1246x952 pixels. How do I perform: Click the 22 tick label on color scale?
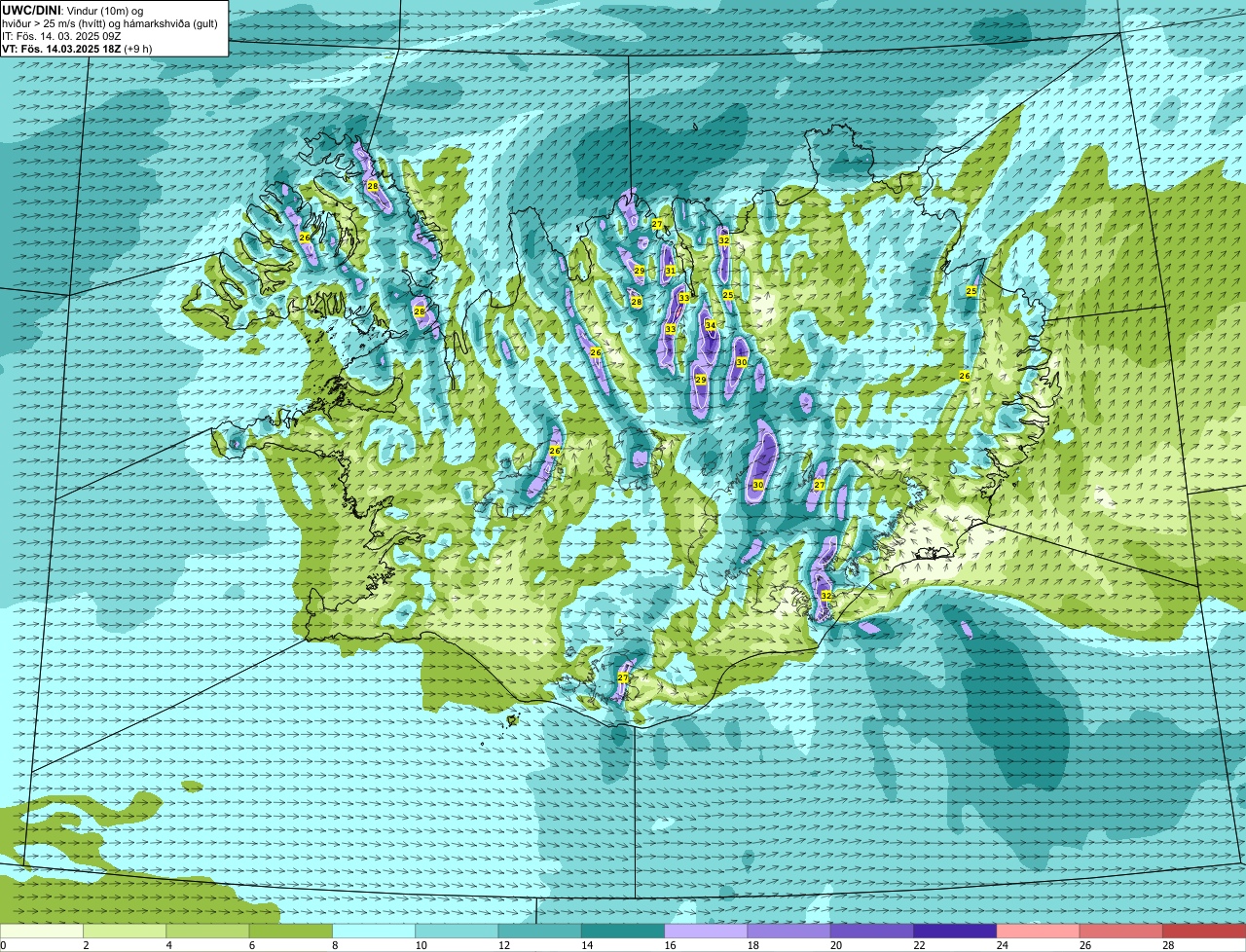[x=919, y=945]
